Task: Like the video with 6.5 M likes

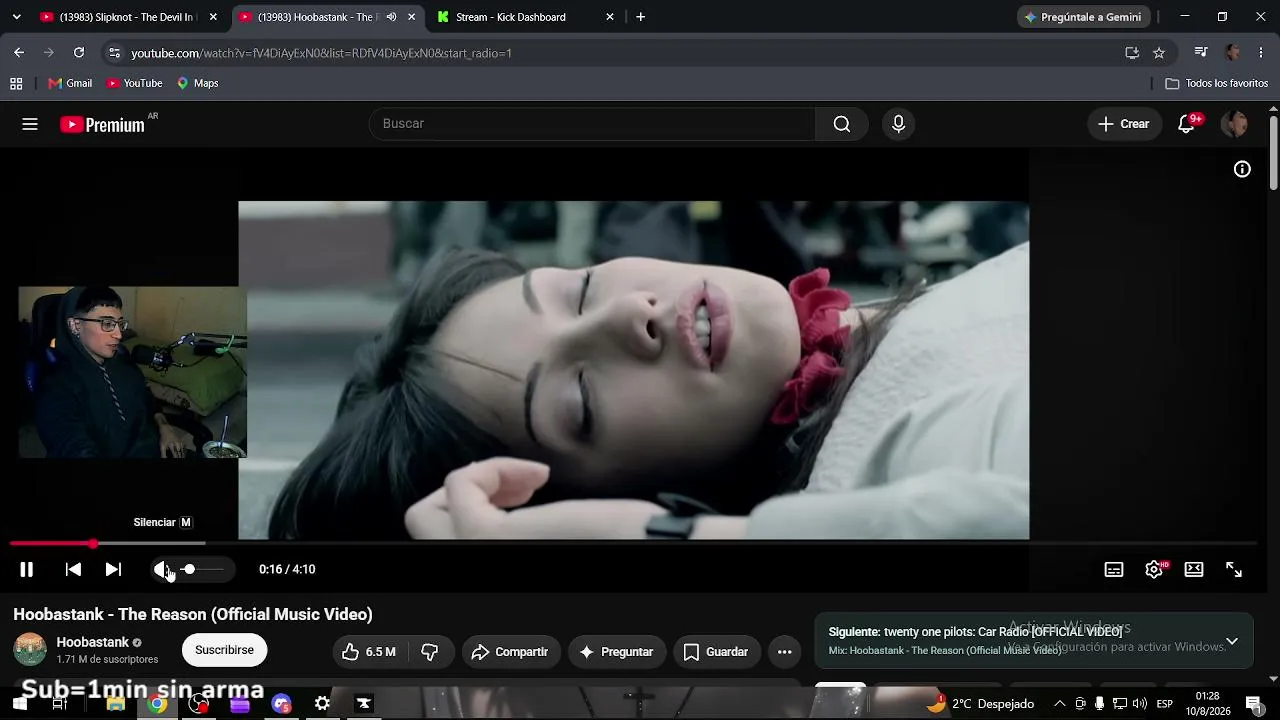Action: [369, 652]
